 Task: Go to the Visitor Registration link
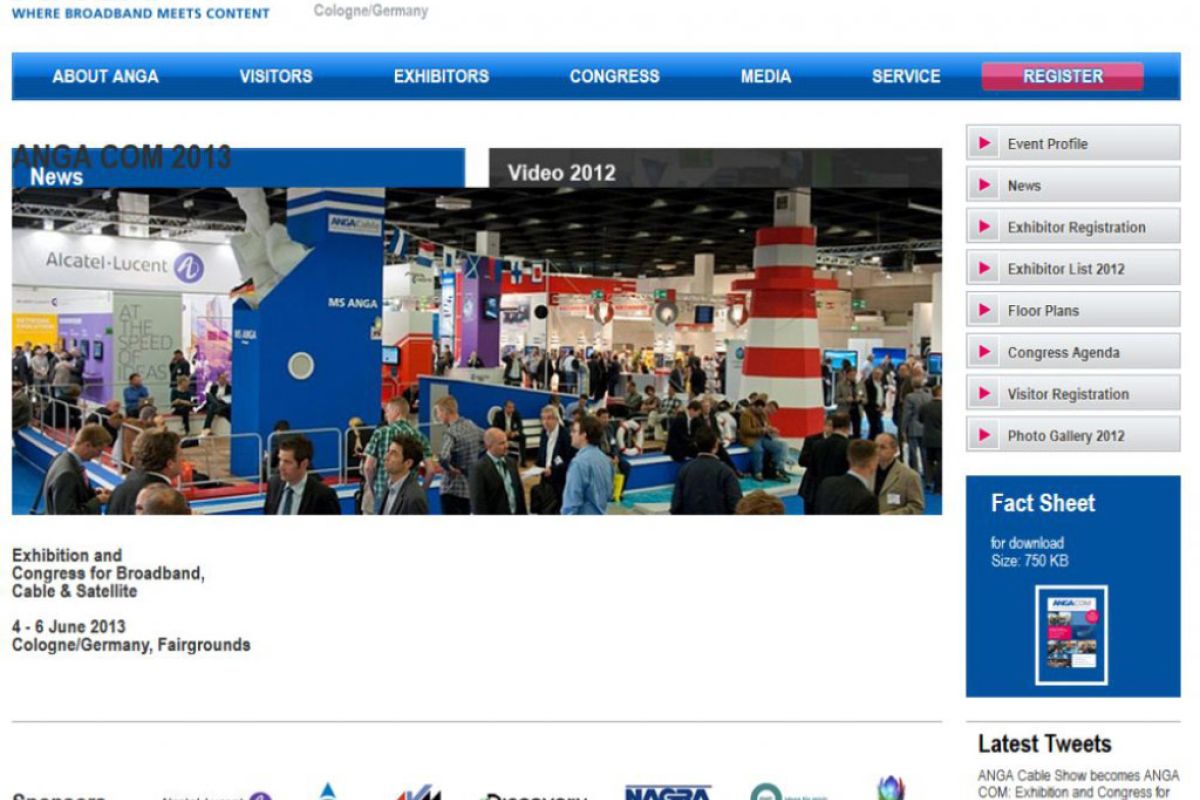pyautogui.click(x=1068, y=394)
